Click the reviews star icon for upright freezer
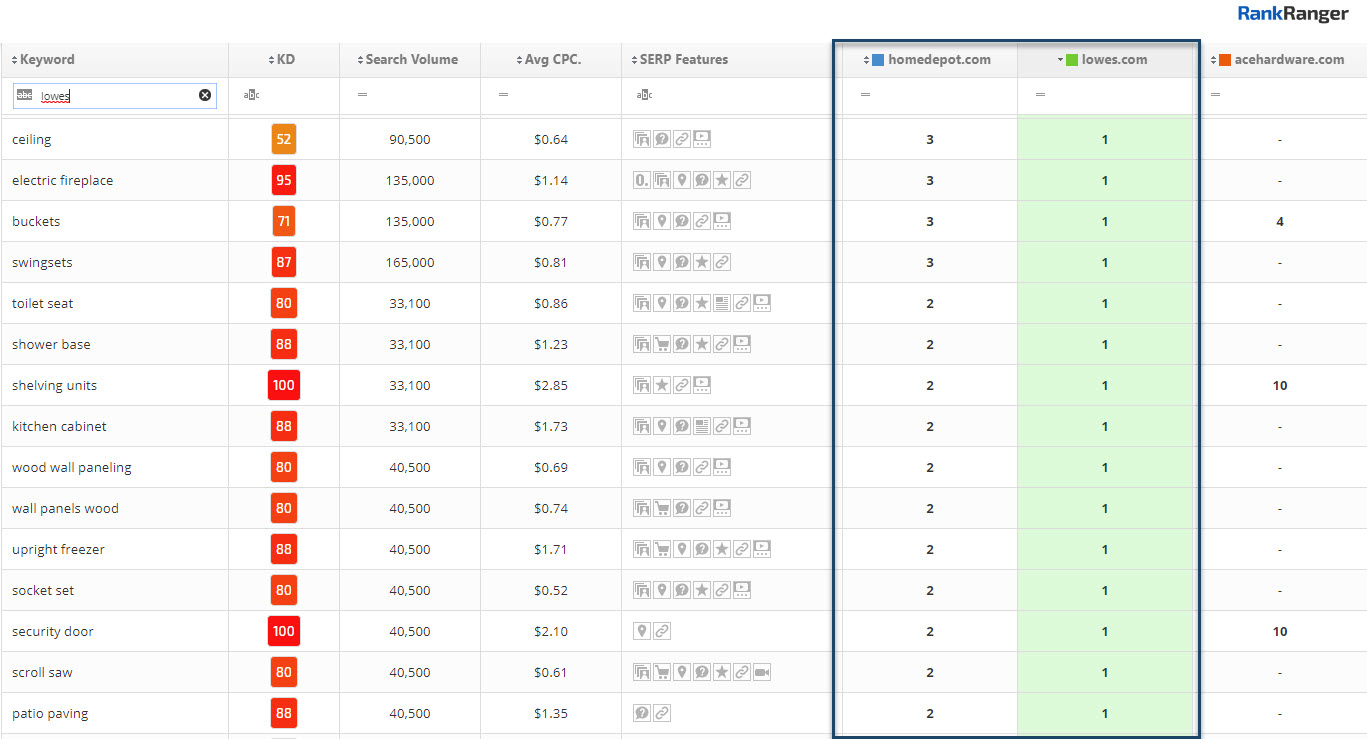1367x739 pixels. coord(722,549)
